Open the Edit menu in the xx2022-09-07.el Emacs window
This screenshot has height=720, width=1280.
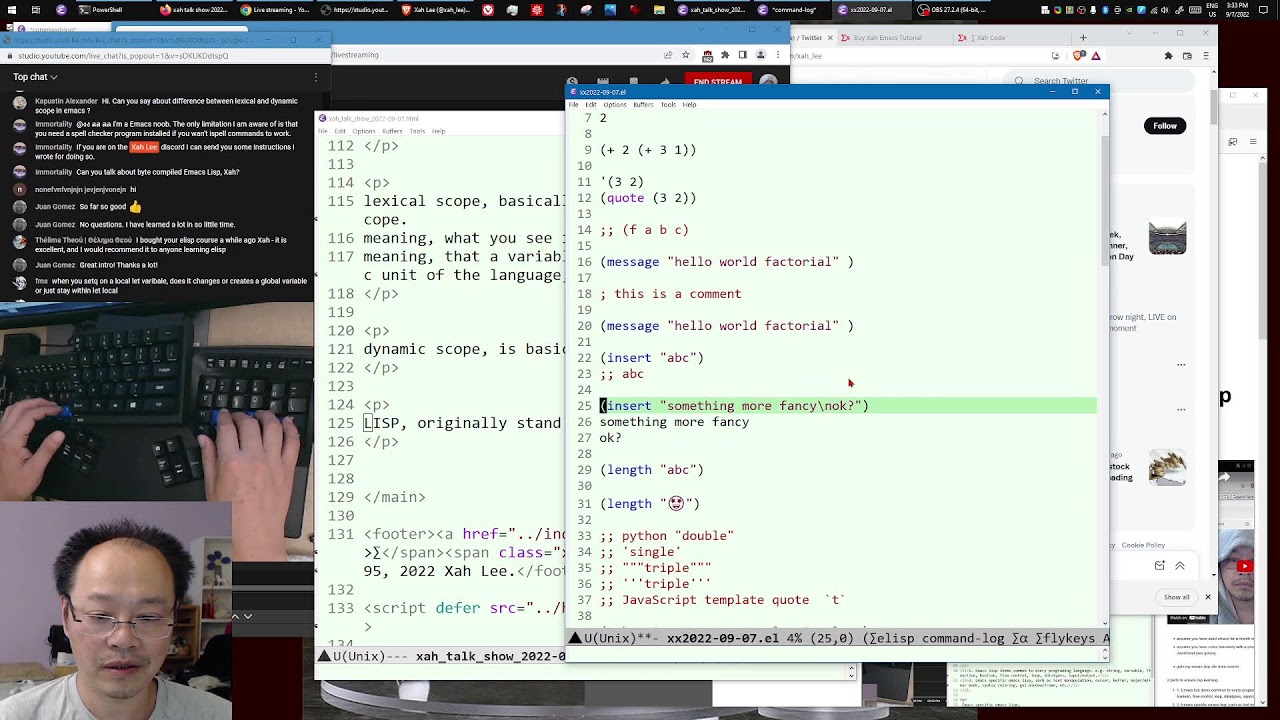click(x=591, y=104)
